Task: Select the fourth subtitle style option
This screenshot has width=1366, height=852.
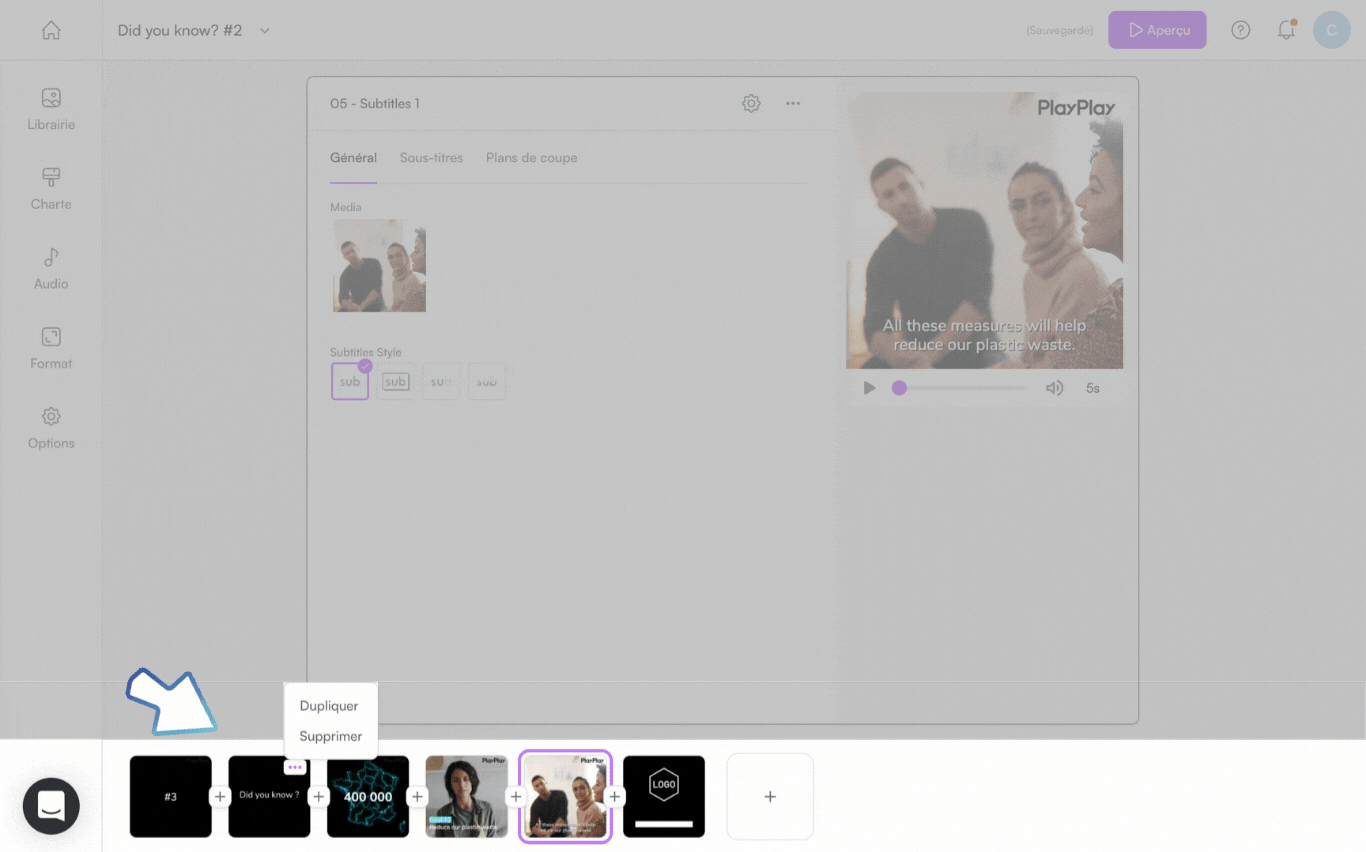Action: point(487,382)
